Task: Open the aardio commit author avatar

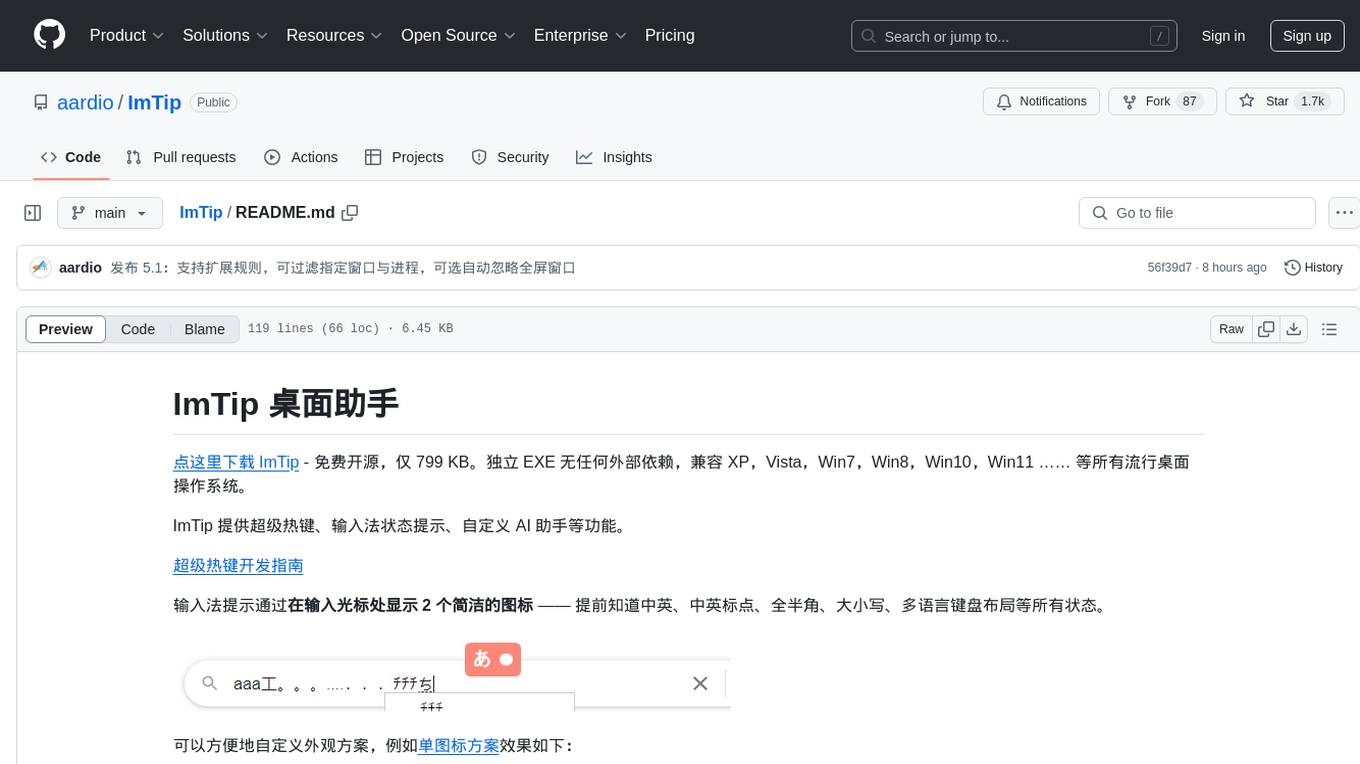Action: tap(40, 268)
